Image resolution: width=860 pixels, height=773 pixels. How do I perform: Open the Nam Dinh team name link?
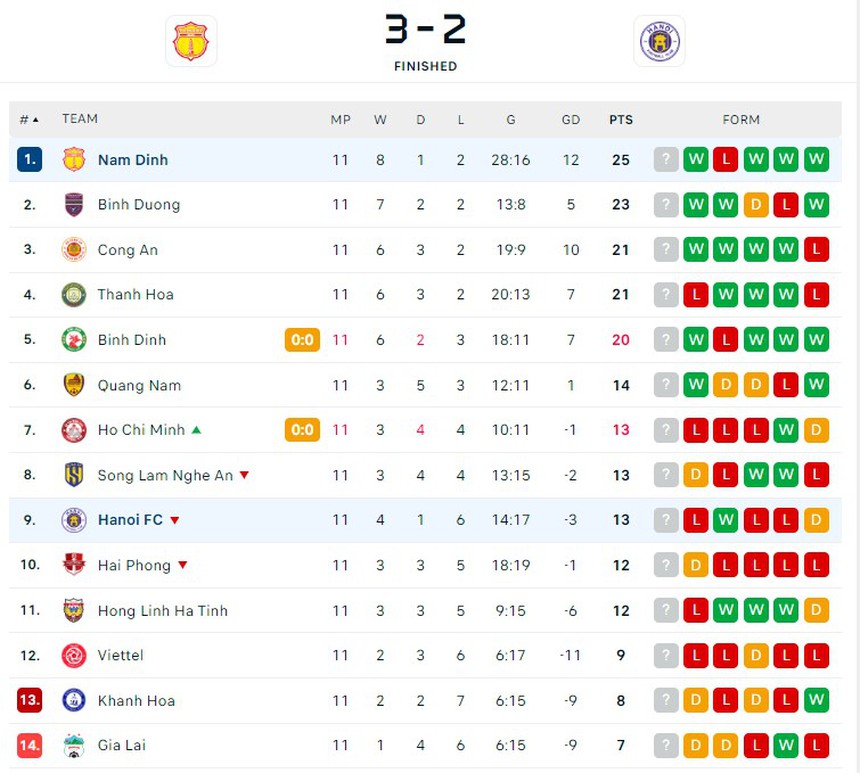(x=135, y=160)
